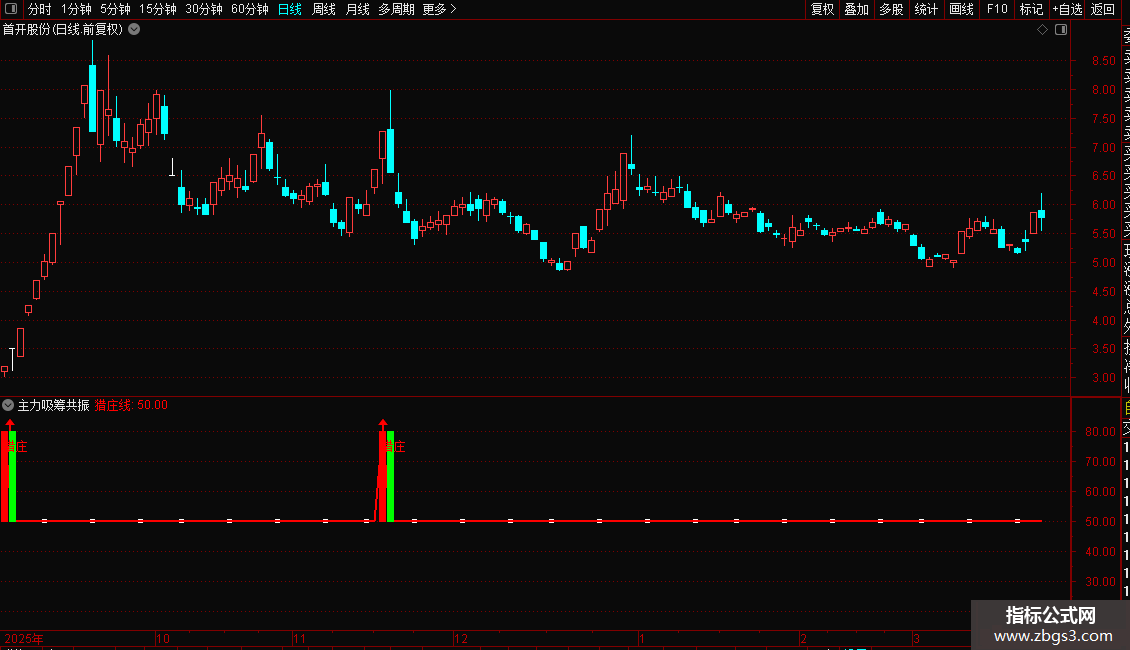Viewport: 1130px width, 650px height.
Task: Open the 复权 adjustment option
Action: pos(822,9)
